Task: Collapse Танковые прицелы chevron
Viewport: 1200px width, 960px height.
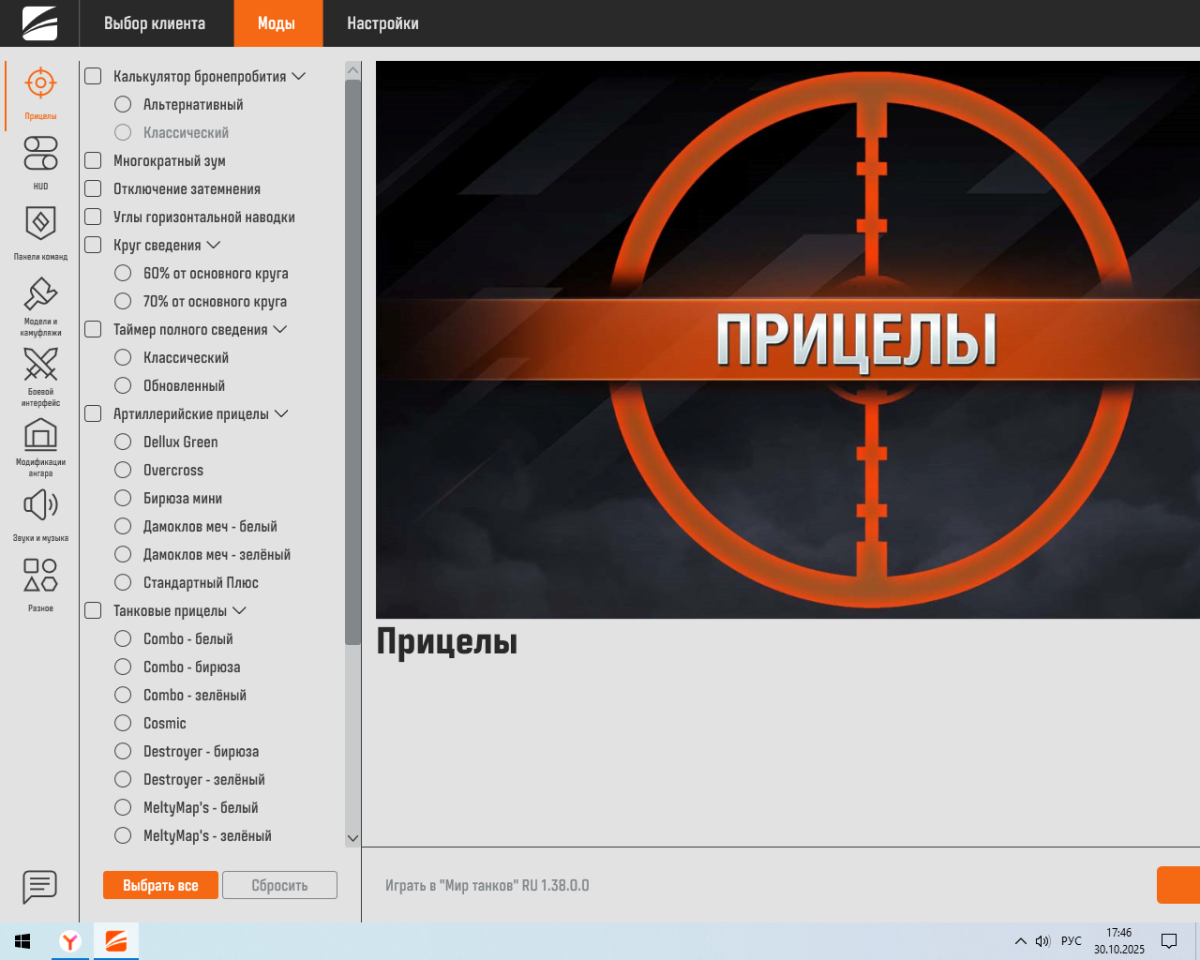Action: coord(239,610)
